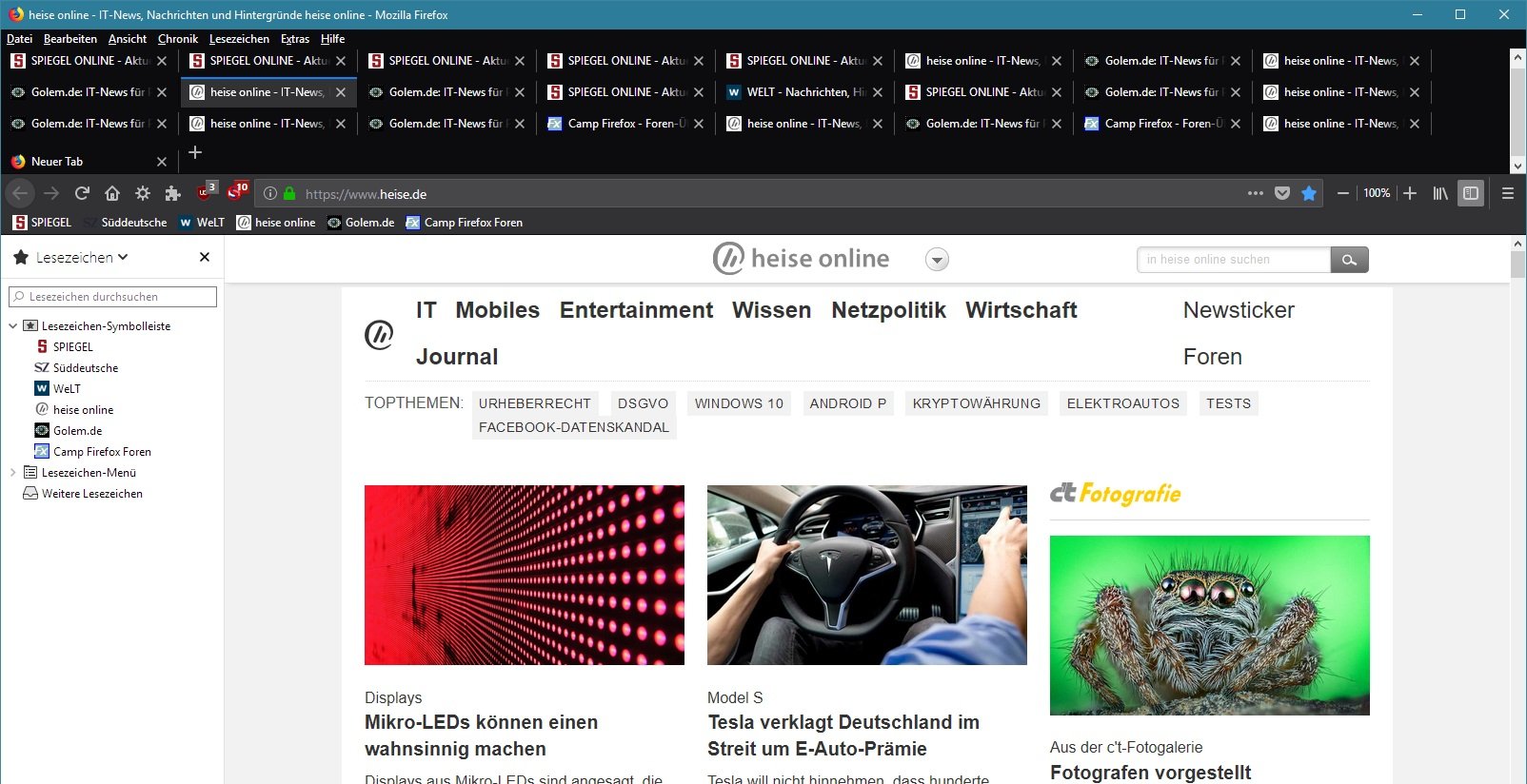Viewport: 1527px width, 784px height.
Task: Toggle the bookmark star for this page
Action: 1309,193
